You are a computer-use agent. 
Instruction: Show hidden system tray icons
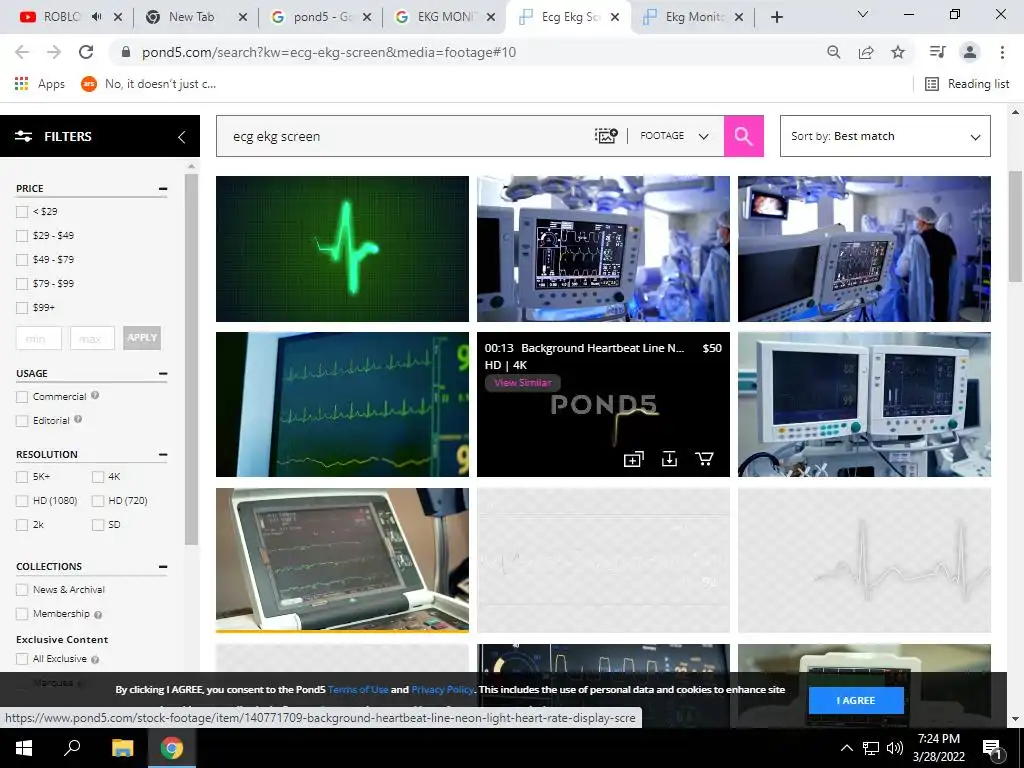846,748
